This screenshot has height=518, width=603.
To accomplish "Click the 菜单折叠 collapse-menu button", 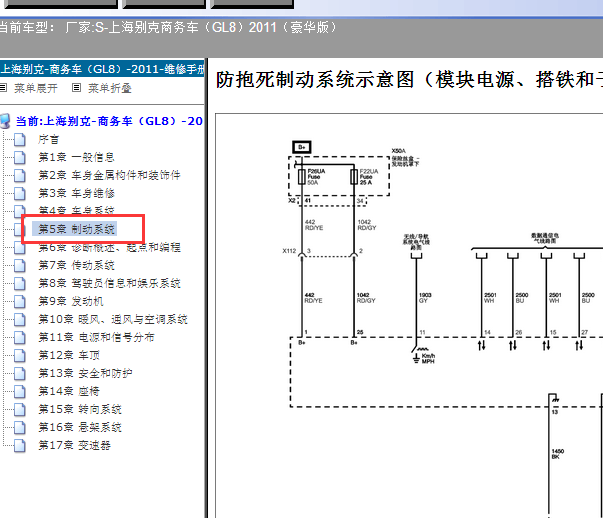I will 110,88.
